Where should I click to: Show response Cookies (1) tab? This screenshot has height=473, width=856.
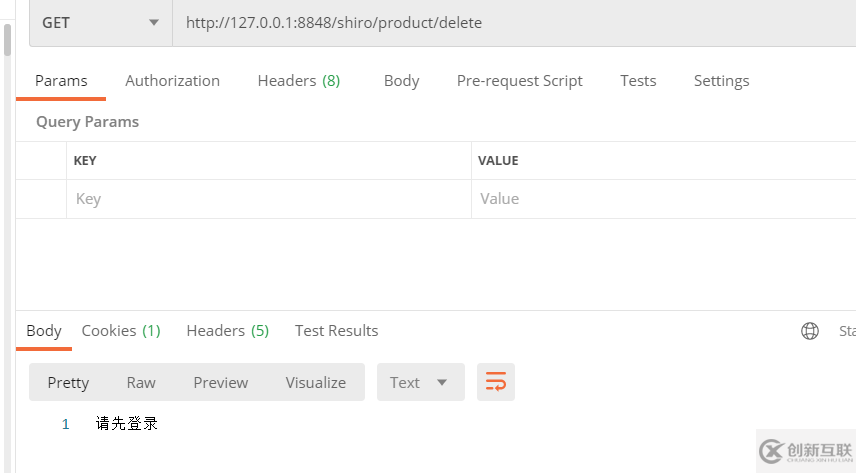tap(121, 331)
